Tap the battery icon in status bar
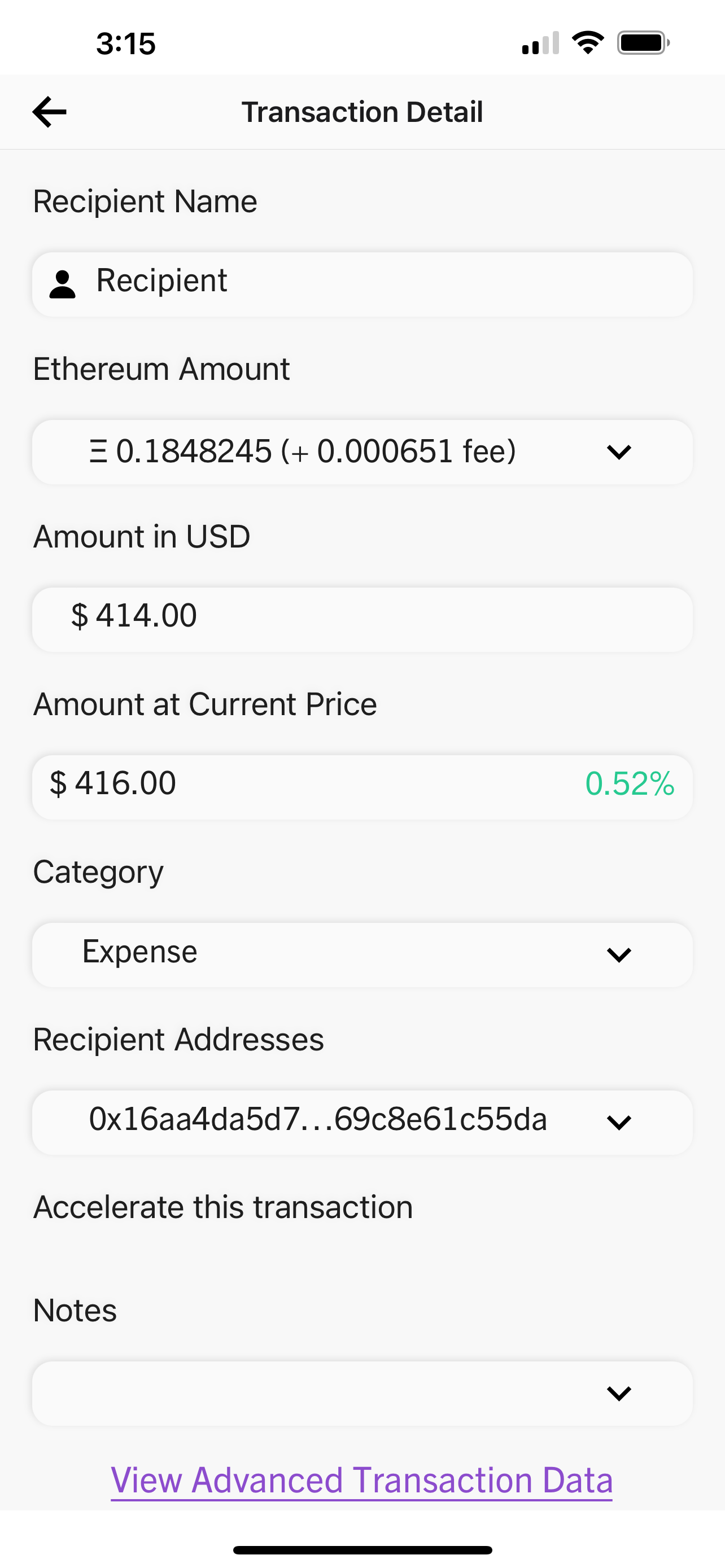 643,43
